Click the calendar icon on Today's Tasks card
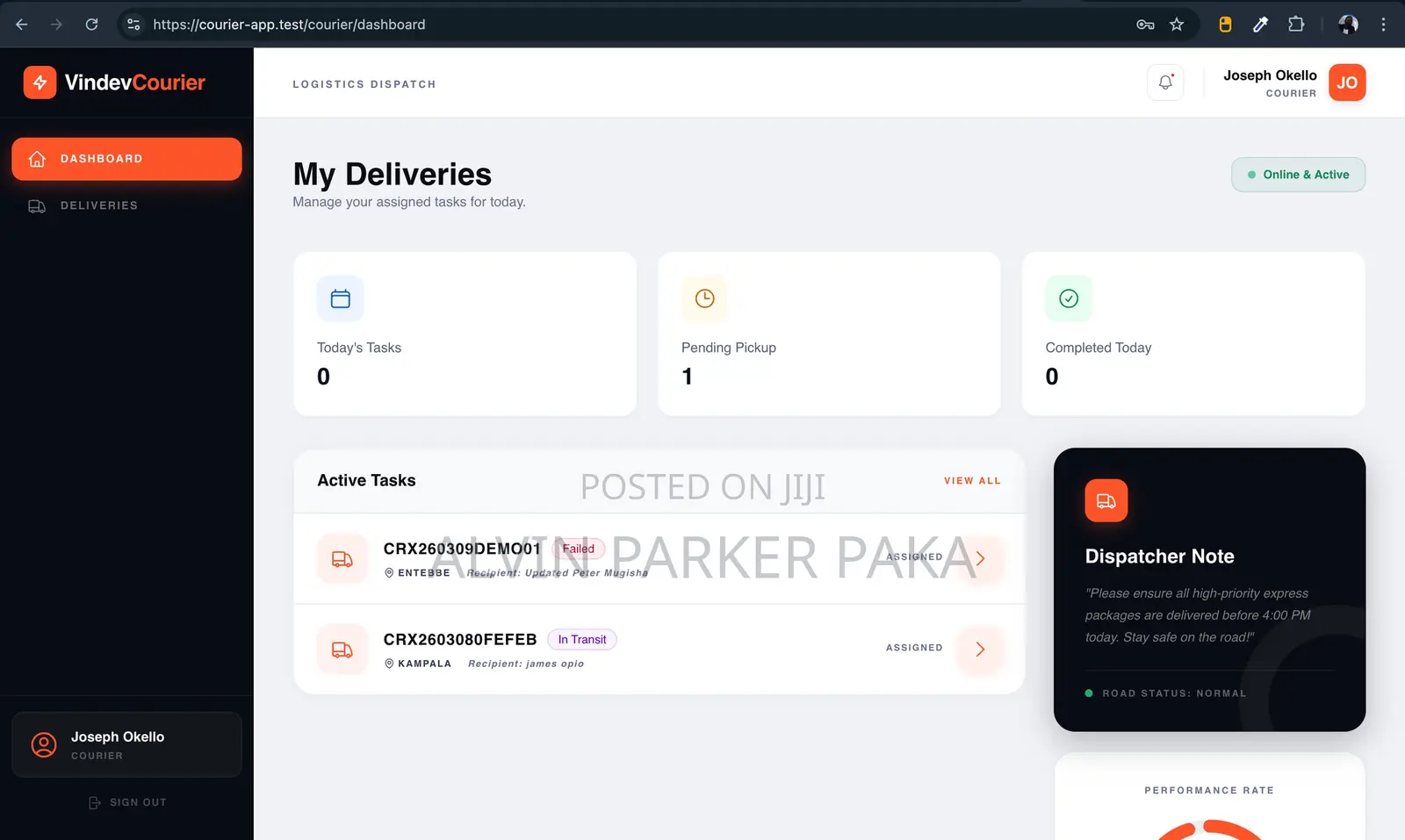 [341, 298]
